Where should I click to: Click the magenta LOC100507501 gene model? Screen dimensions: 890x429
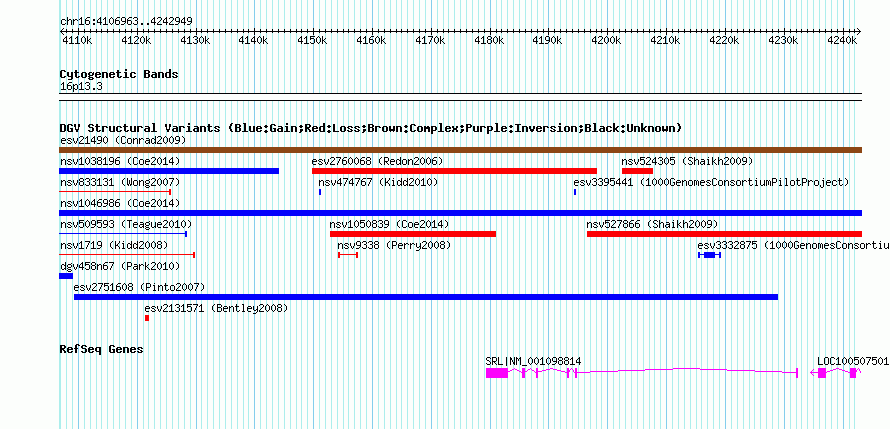tap(836, 373)
